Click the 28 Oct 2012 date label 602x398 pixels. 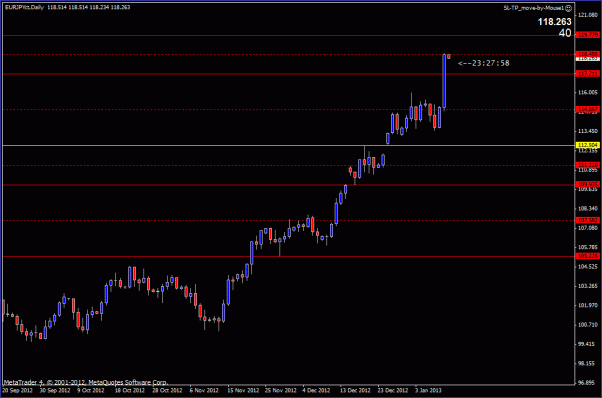pyautogui.click(x=167, y=391)
